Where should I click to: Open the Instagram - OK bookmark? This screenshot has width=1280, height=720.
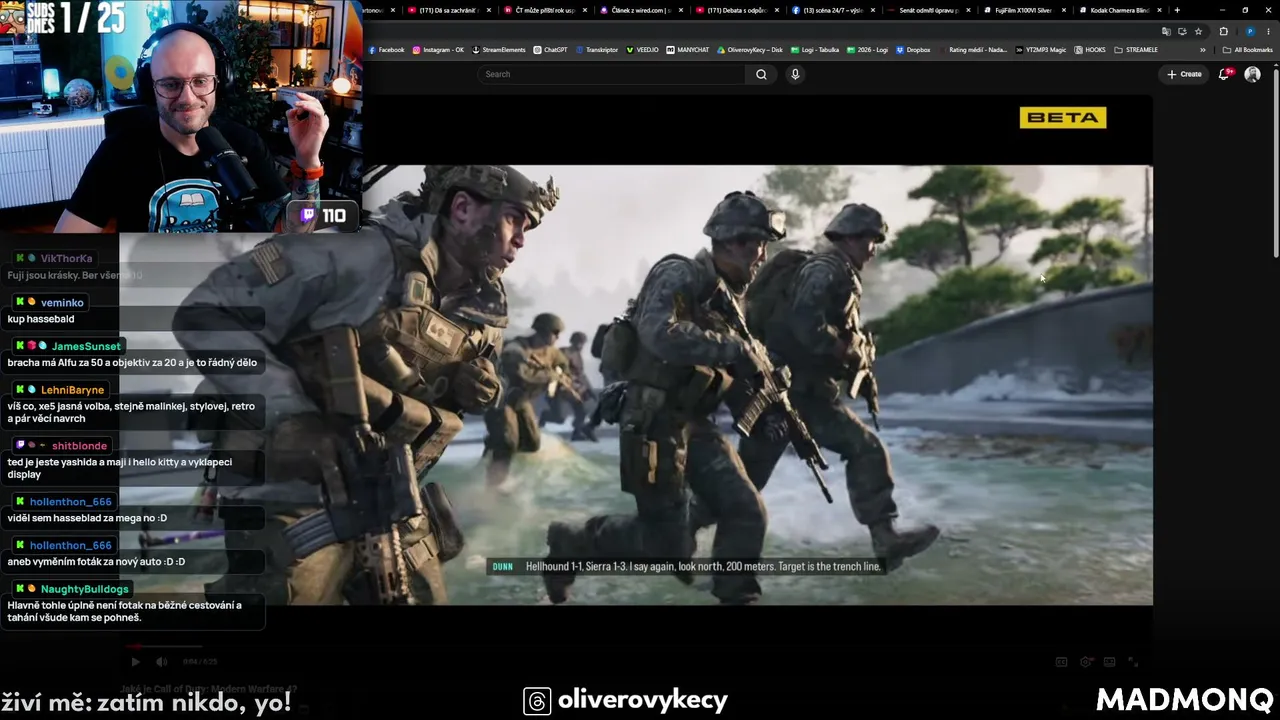coord(439,50)
